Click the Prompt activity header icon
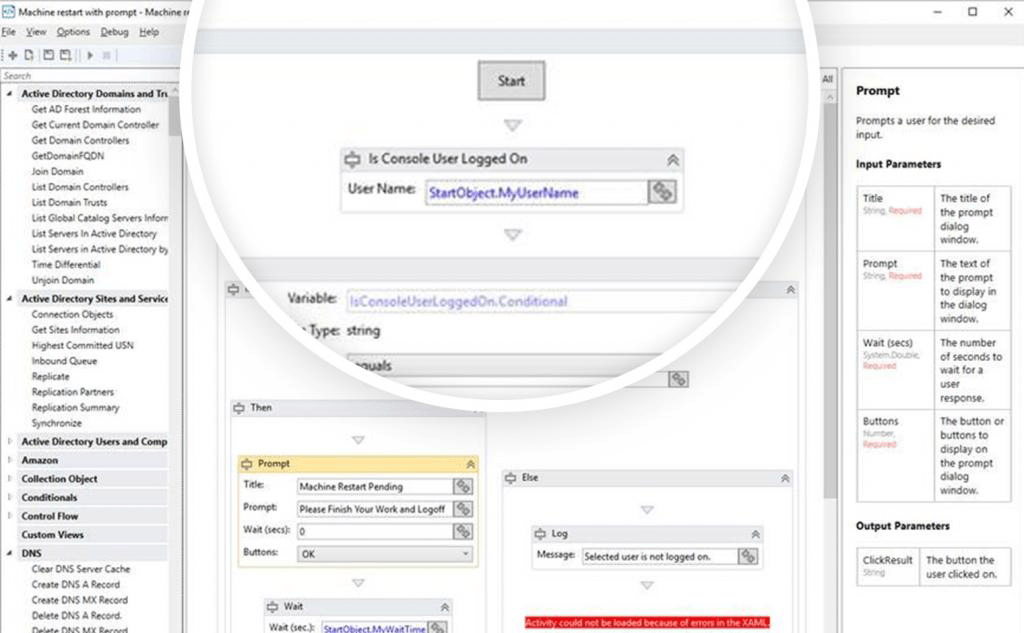 click(247, 464)
